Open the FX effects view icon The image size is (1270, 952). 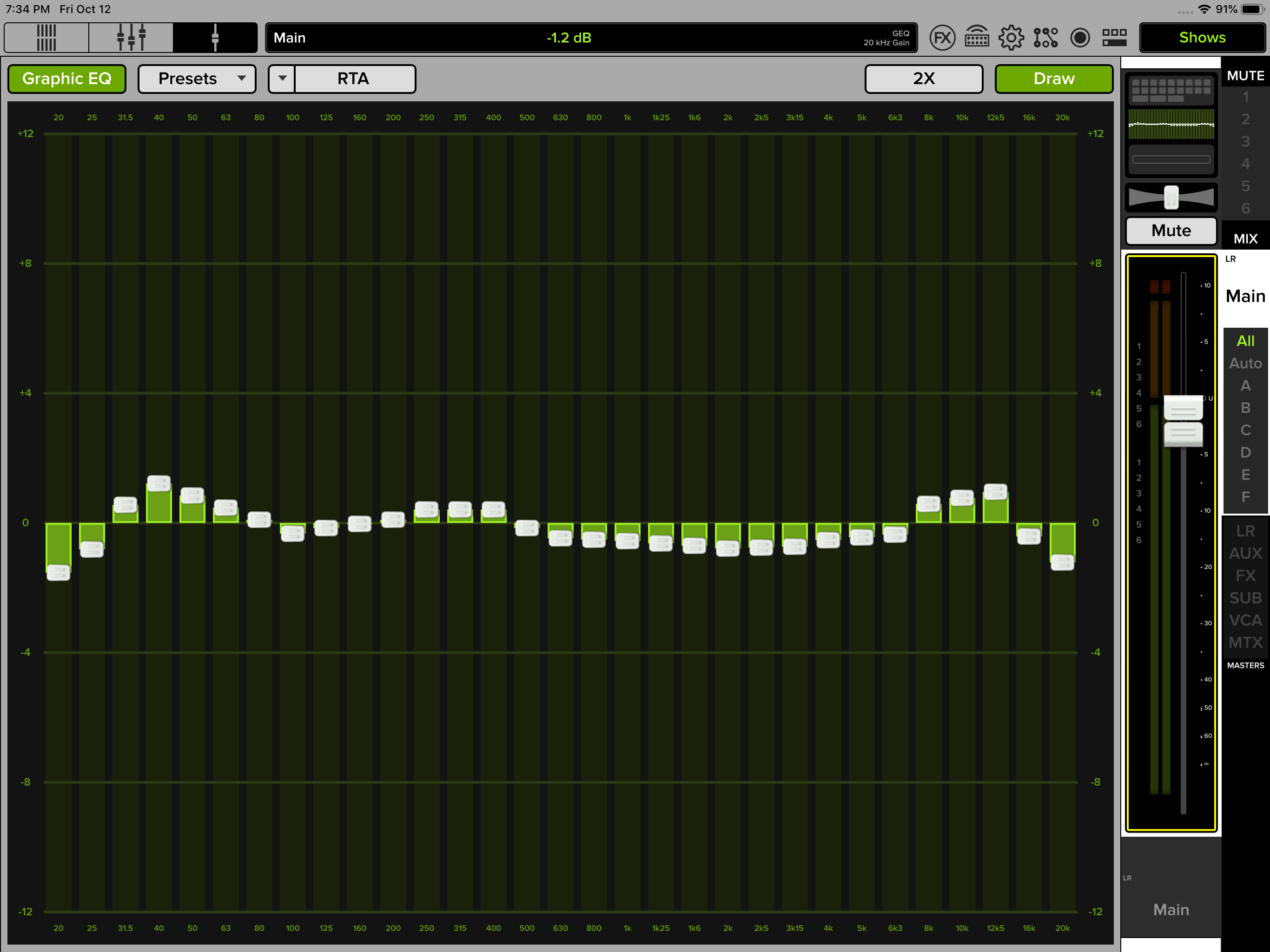pos(942,38)
